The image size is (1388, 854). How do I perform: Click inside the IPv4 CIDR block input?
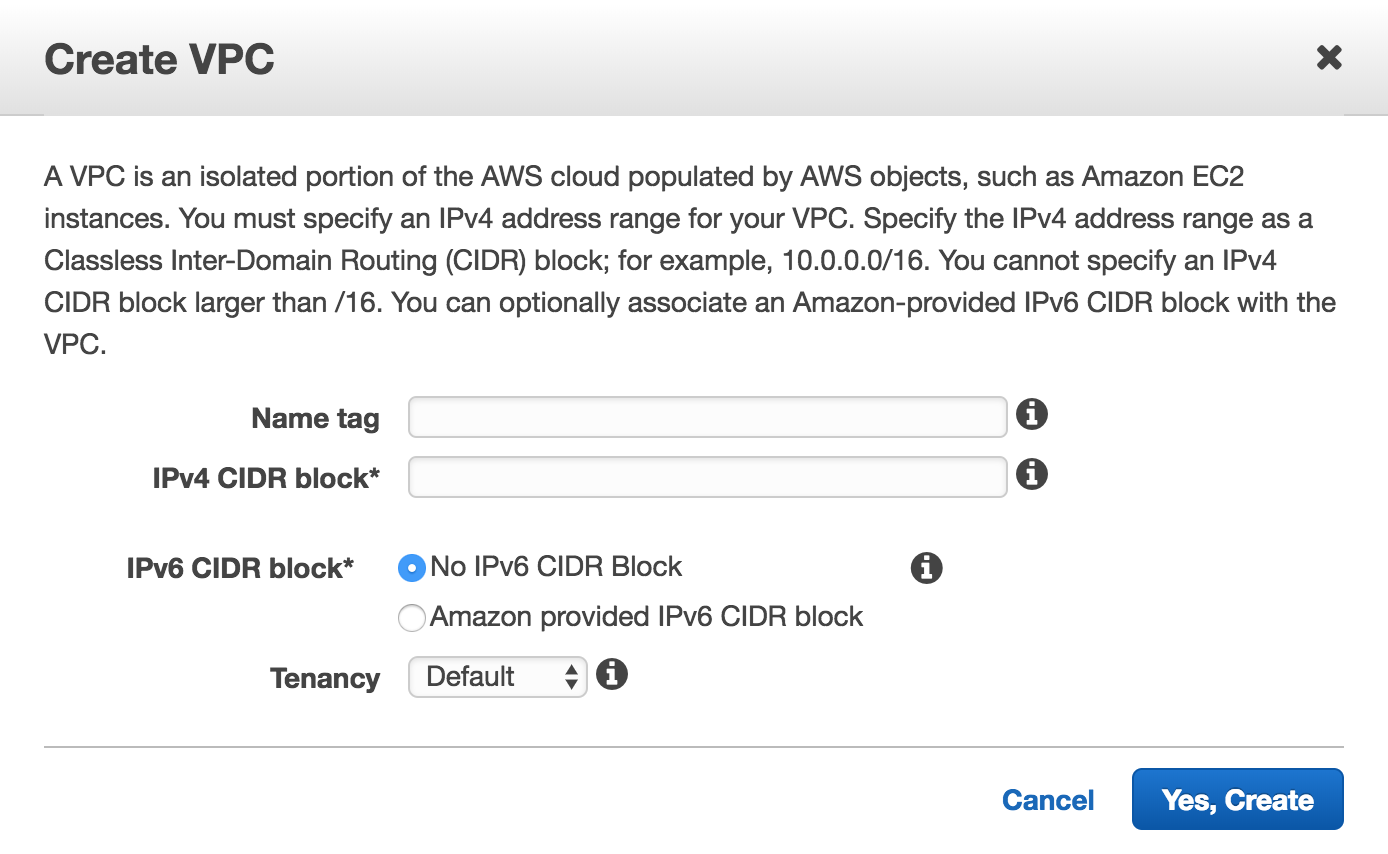coord(707,477)
